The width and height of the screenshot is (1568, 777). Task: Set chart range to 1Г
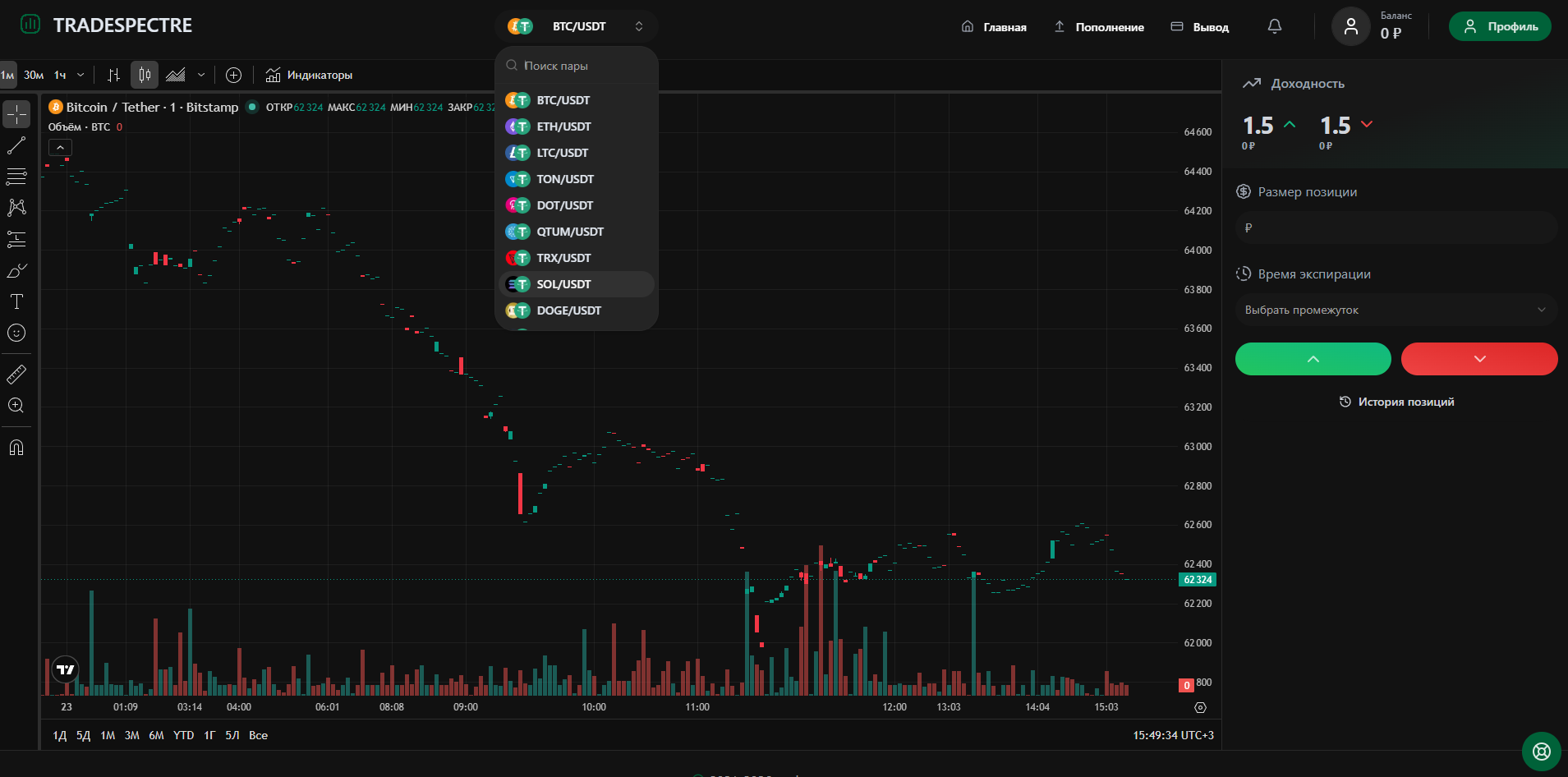pyautogui.click(x=209, y=735)
